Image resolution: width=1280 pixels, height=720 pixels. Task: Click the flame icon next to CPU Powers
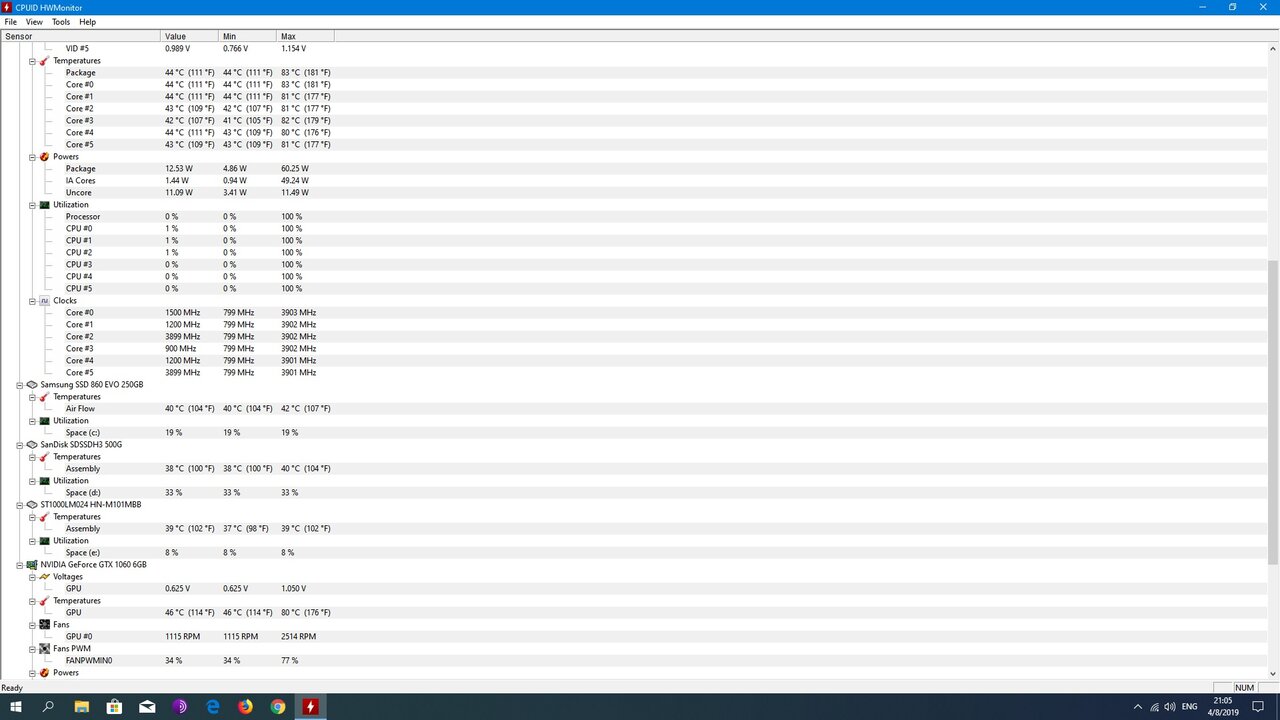click(x=44, y=157)
